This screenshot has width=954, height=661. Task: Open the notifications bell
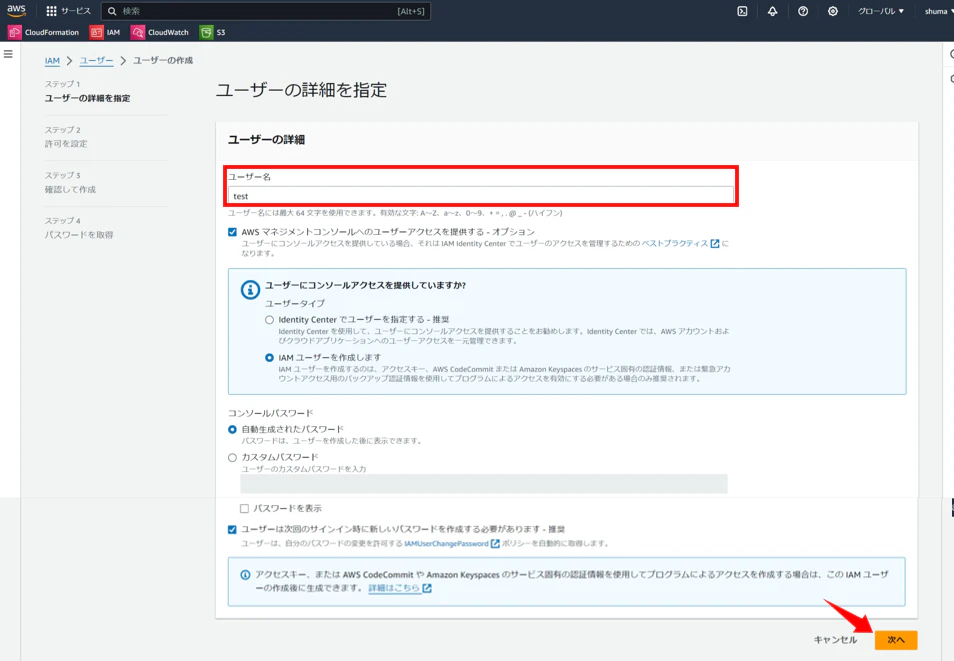[x=772, y=11]
